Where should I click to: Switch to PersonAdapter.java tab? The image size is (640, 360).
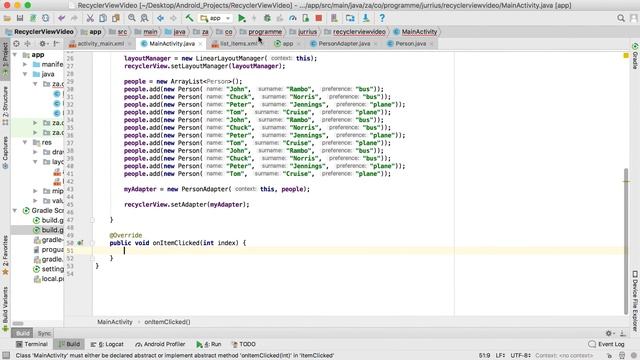pos(343,44)
